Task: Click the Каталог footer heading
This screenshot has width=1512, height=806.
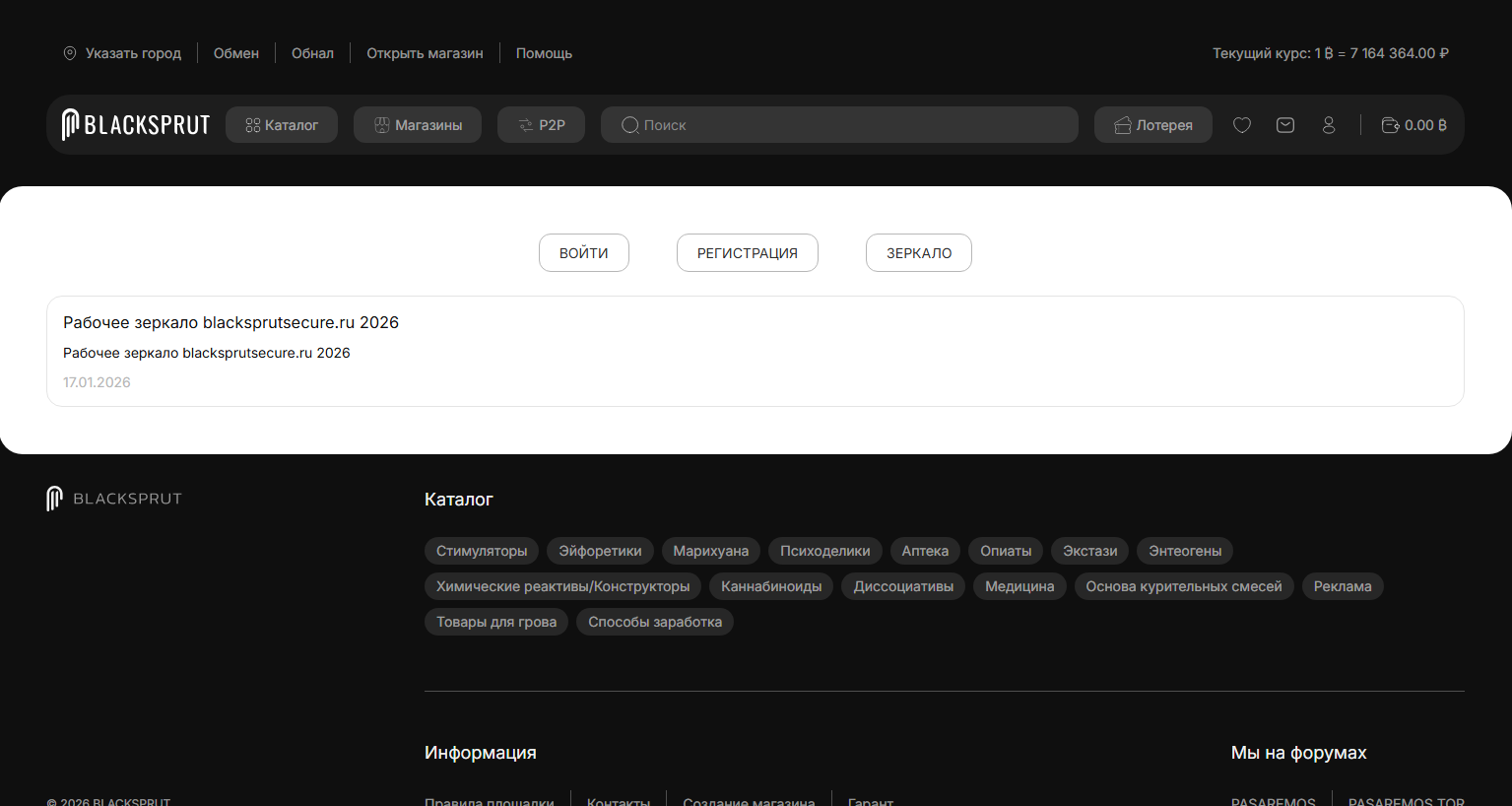Action: (x=459, y=500)
